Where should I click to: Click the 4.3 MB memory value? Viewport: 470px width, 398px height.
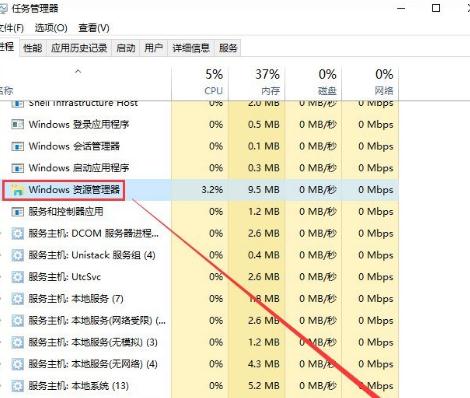point(263,364)
